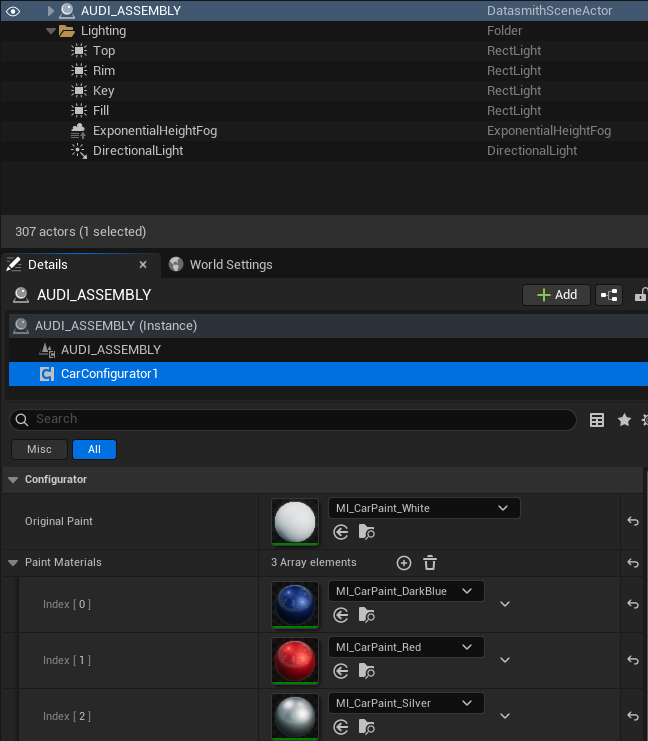The image size is (648, 741).
Task: Open the World Settings tab
Action: coord(231,265)
